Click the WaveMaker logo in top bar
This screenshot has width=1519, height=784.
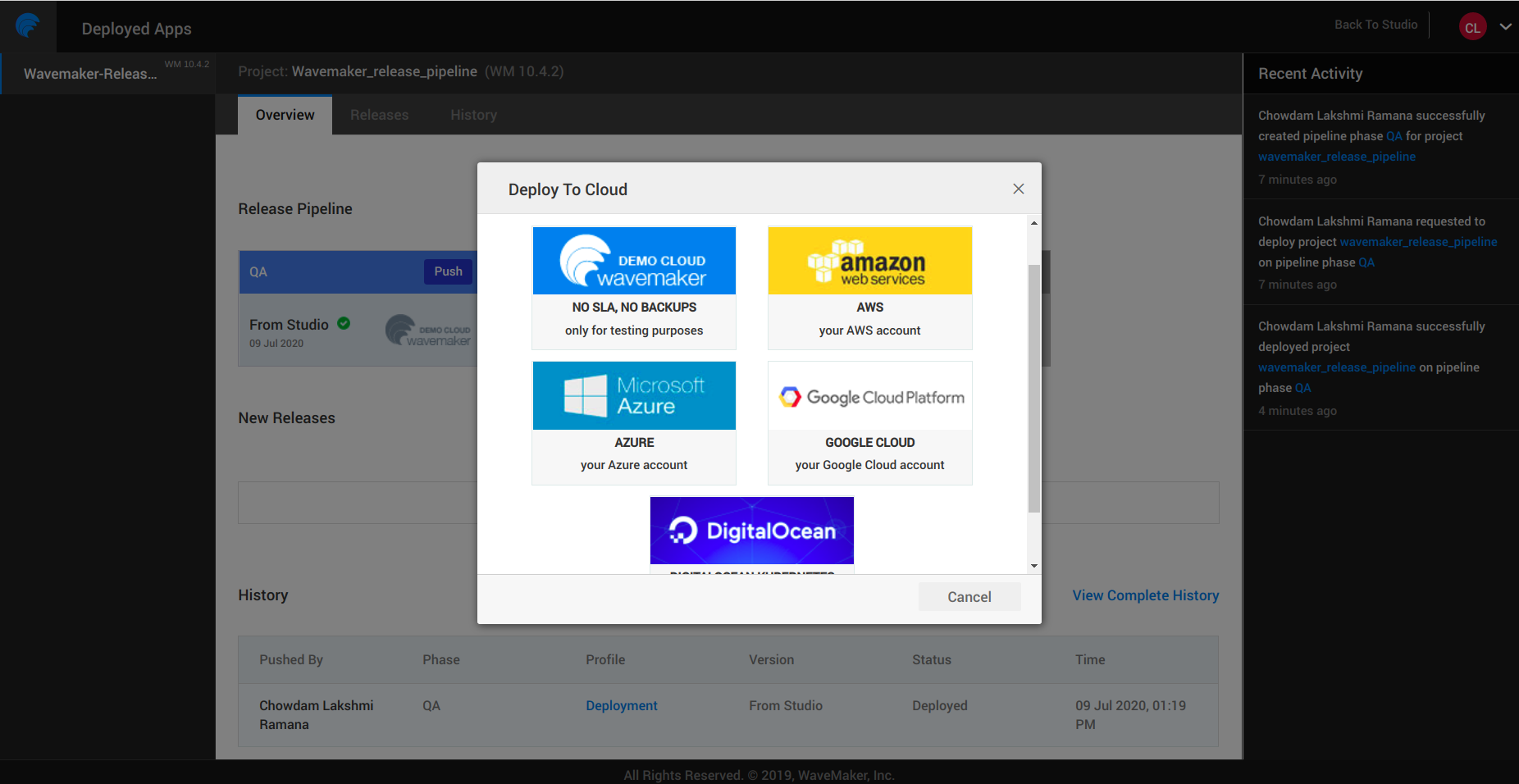point(27,25)
